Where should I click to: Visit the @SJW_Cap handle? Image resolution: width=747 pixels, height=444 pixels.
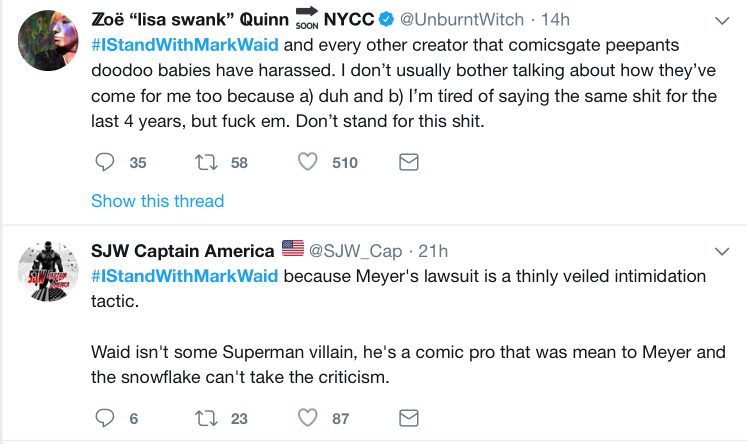coord(355,251)
